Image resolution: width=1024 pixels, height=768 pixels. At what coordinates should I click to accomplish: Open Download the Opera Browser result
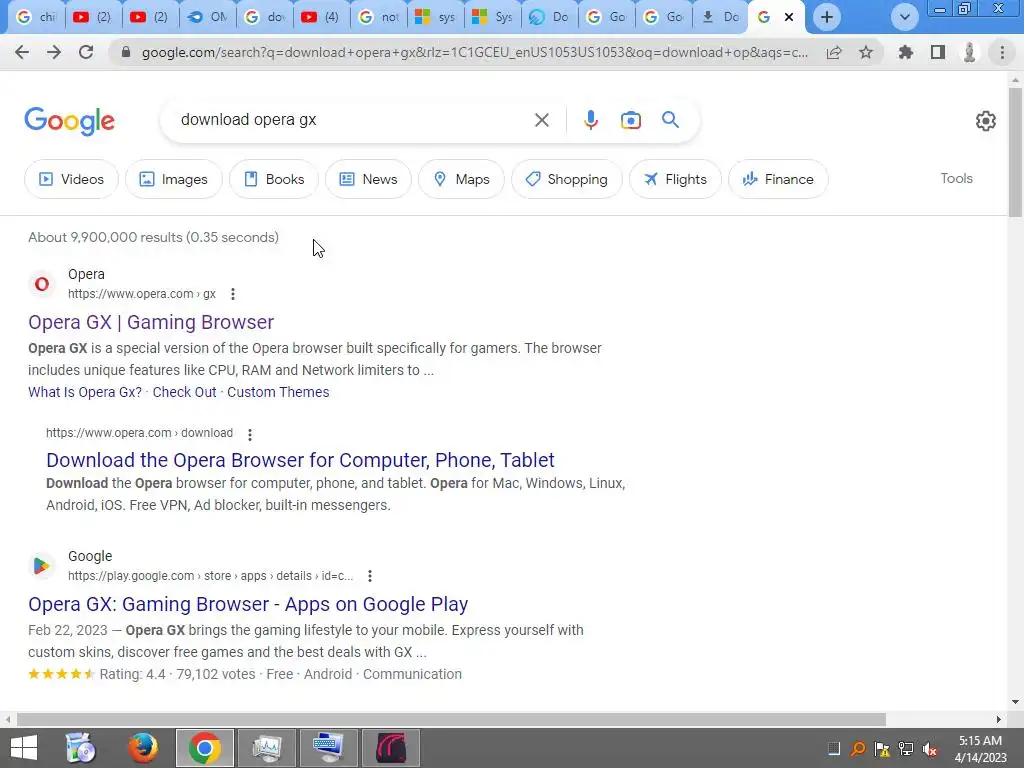pos(300,460)
